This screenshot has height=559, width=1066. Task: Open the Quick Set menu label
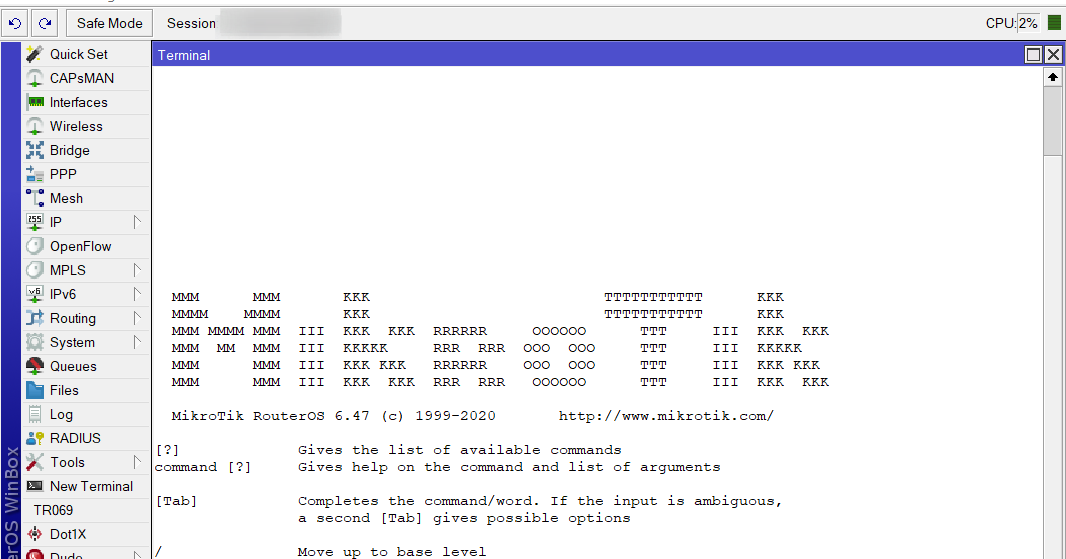(x=79, y=54)
